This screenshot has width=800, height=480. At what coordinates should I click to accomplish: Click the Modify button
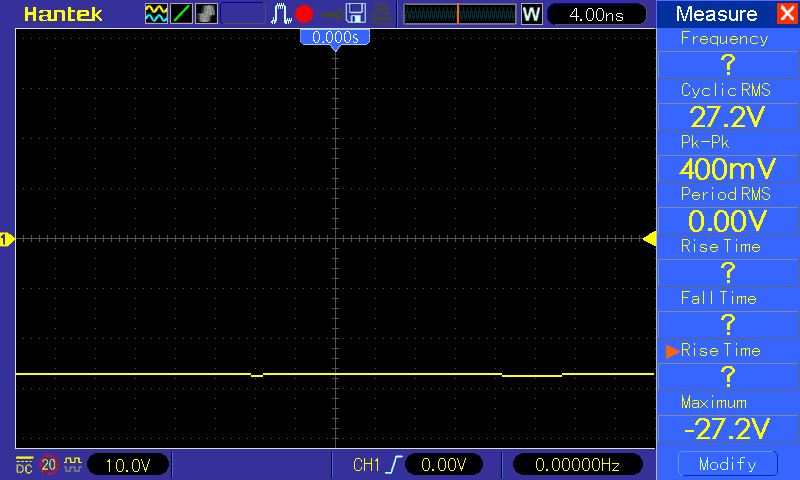(728, 464)
